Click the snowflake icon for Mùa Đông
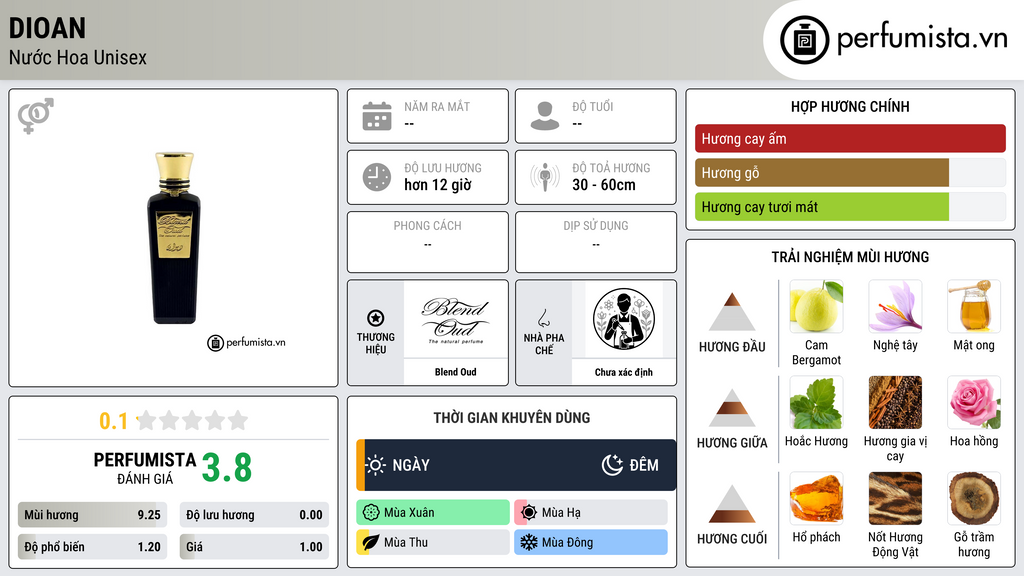 [x=529, y=543]
